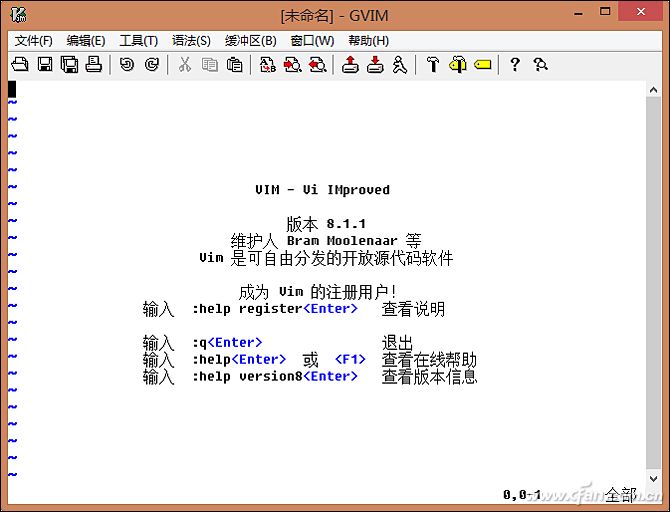Minimize the GVIM window
670x512 pixels.
[578, 13]
